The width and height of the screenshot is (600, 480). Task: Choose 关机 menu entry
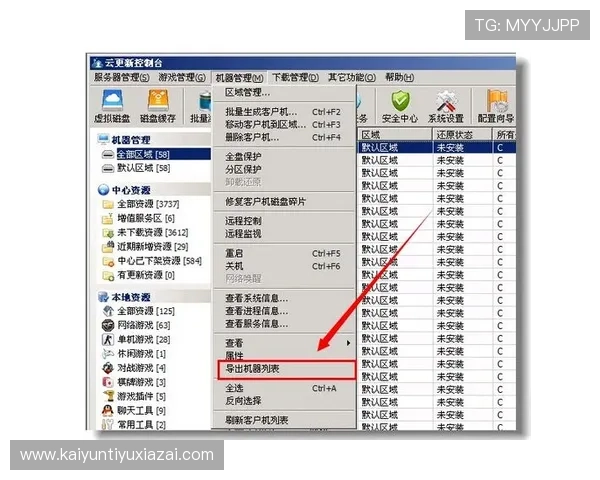coord(284,266)
